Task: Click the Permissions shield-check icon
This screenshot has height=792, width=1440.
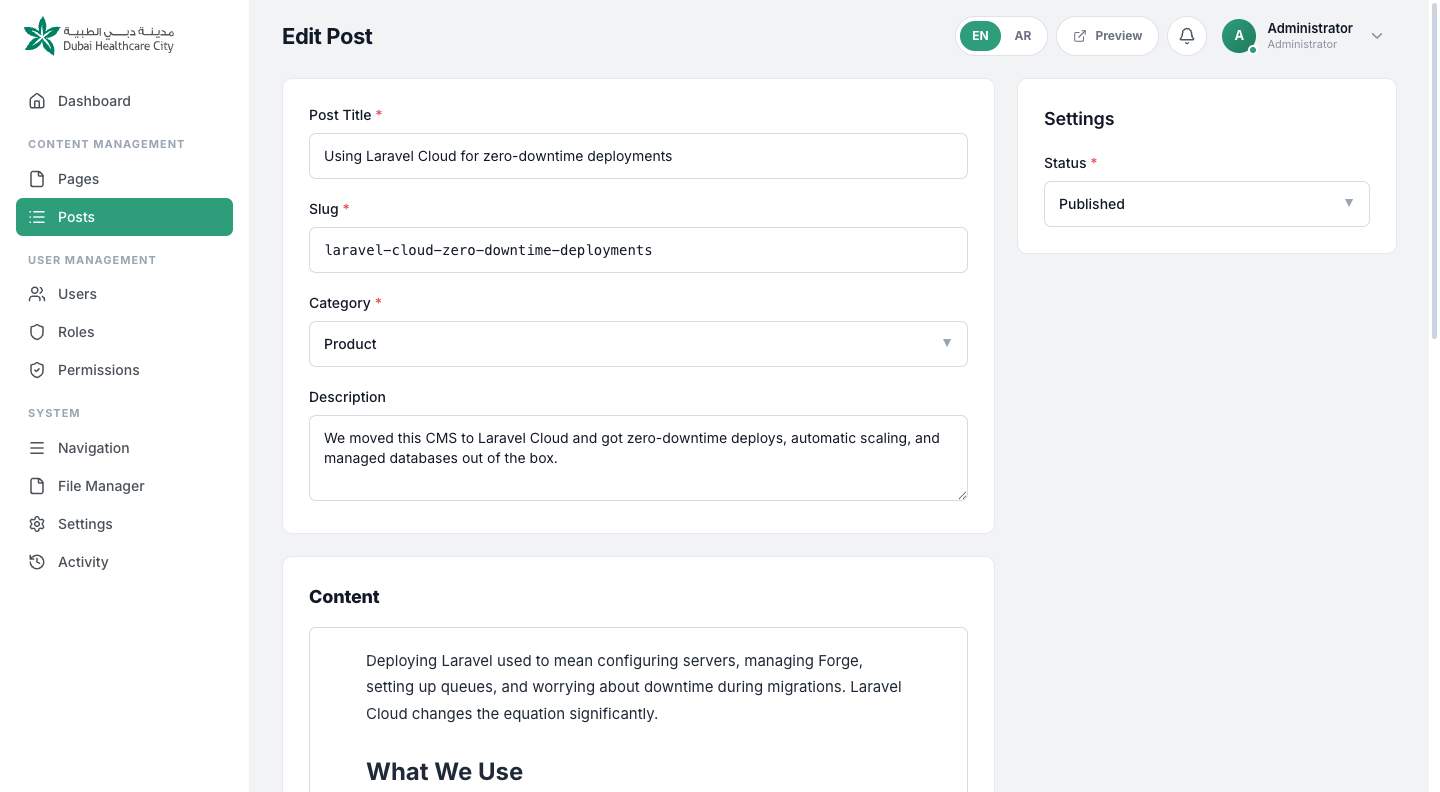Action: (x=37, y=370)
